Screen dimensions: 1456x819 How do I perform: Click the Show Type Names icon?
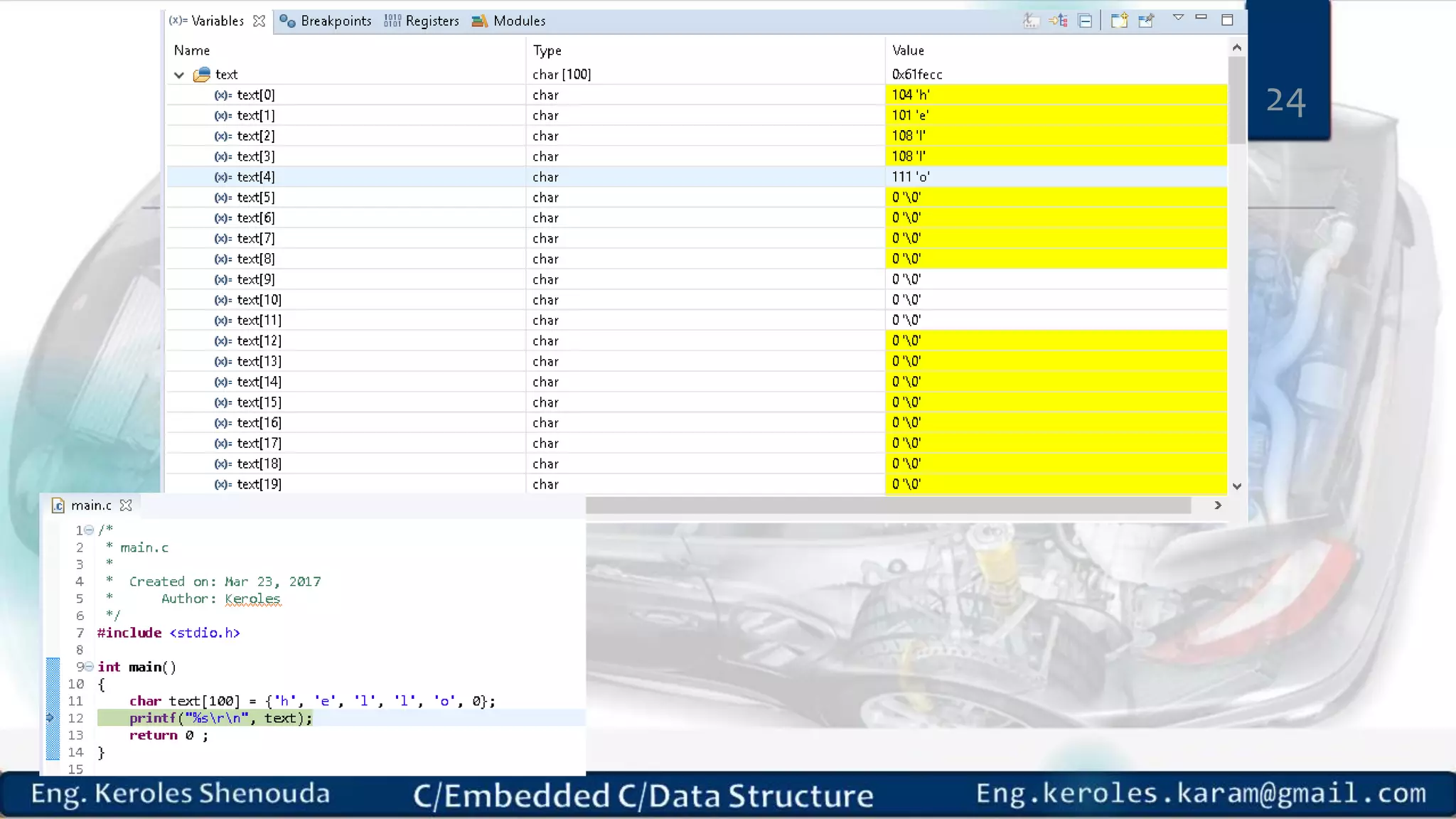tap(1030, 21)
